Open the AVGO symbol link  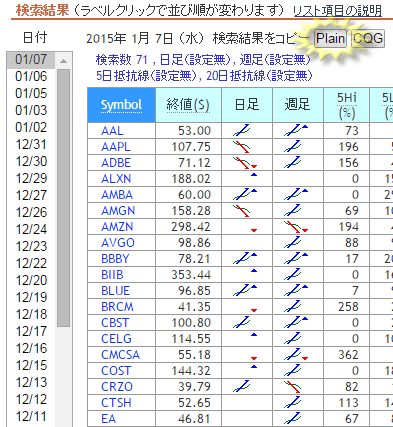(118, 243)
